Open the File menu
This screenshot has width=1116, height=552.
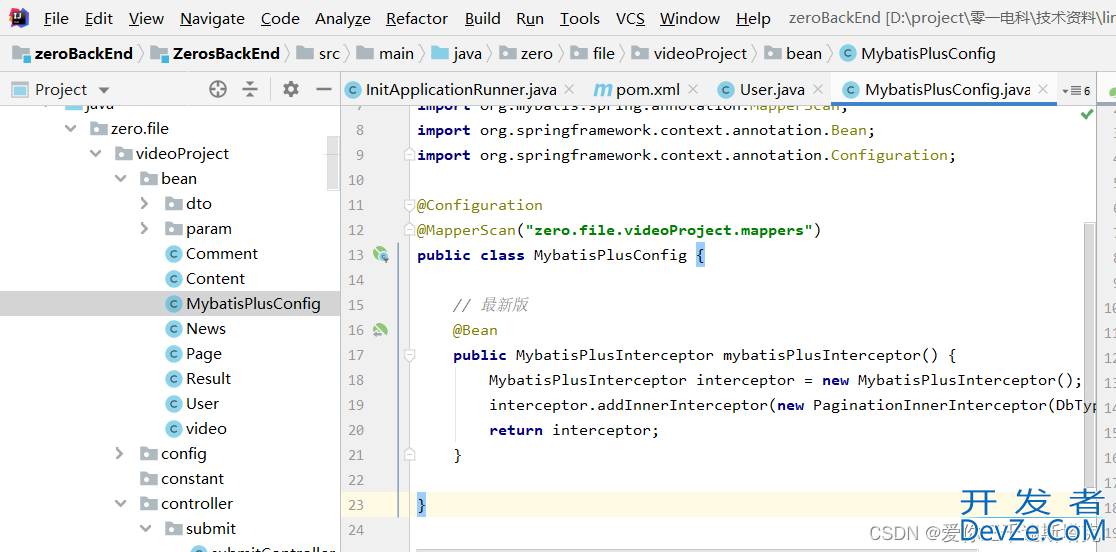(56, 18)
